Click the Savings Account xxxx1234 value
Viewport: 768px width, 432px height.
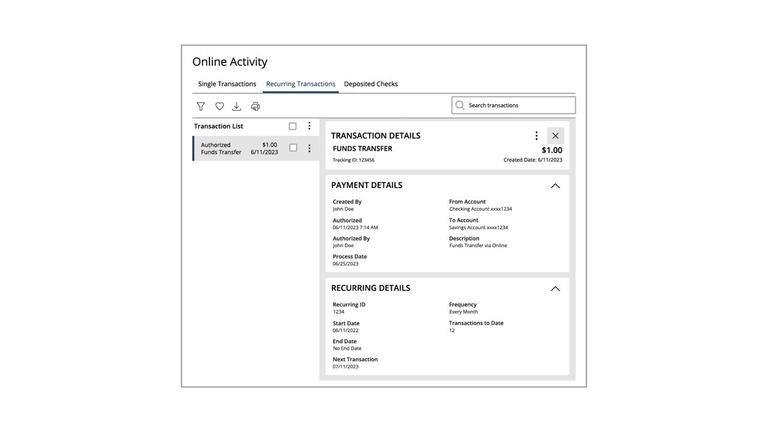479,228
